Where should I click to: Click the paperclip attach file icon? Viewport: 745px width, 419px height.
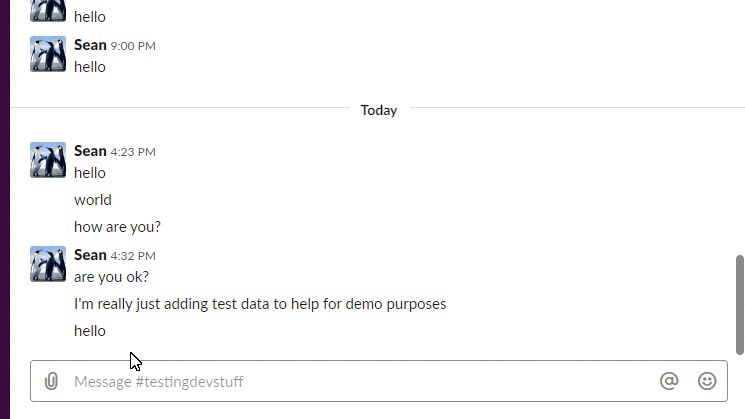tap(52, 381)
